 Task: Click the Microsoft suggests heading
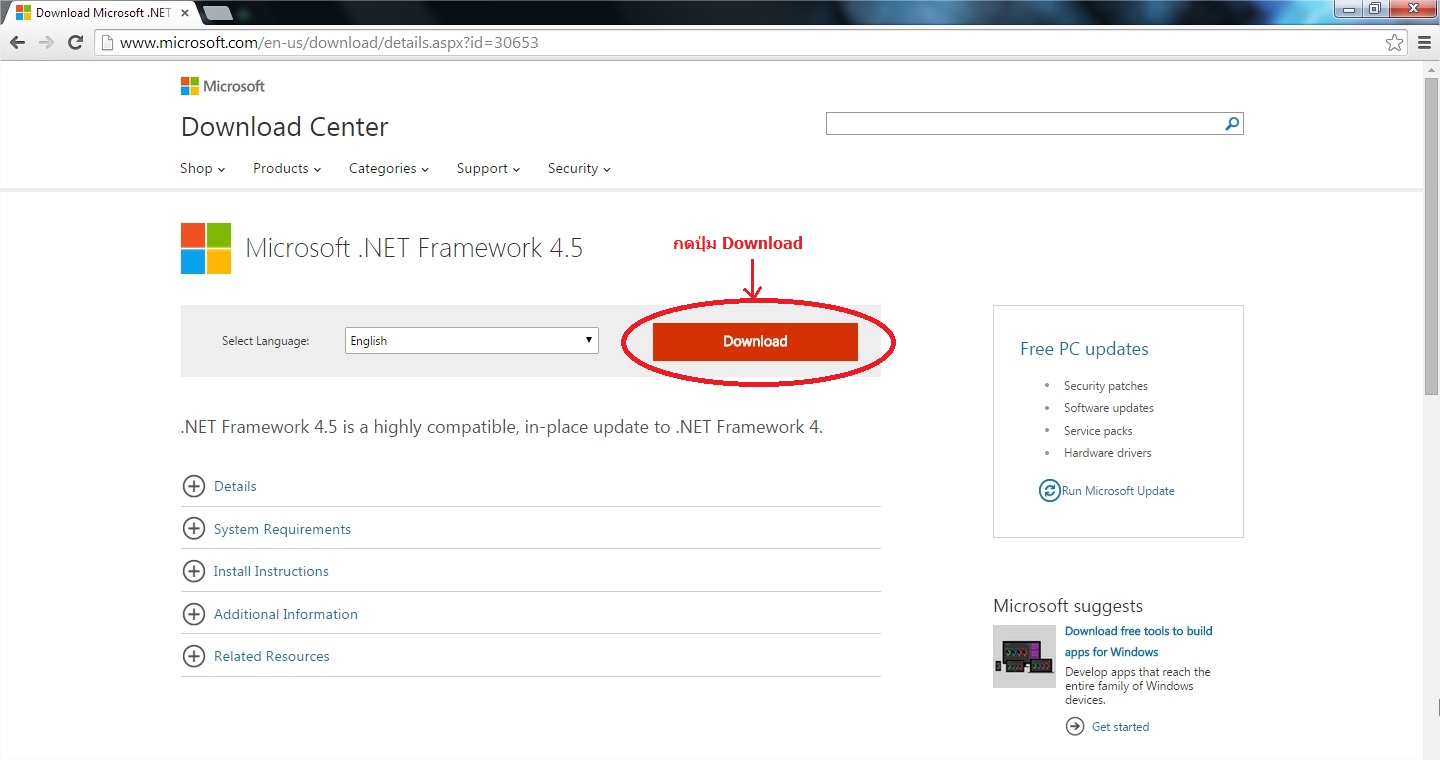click(x=1068, y=606)
